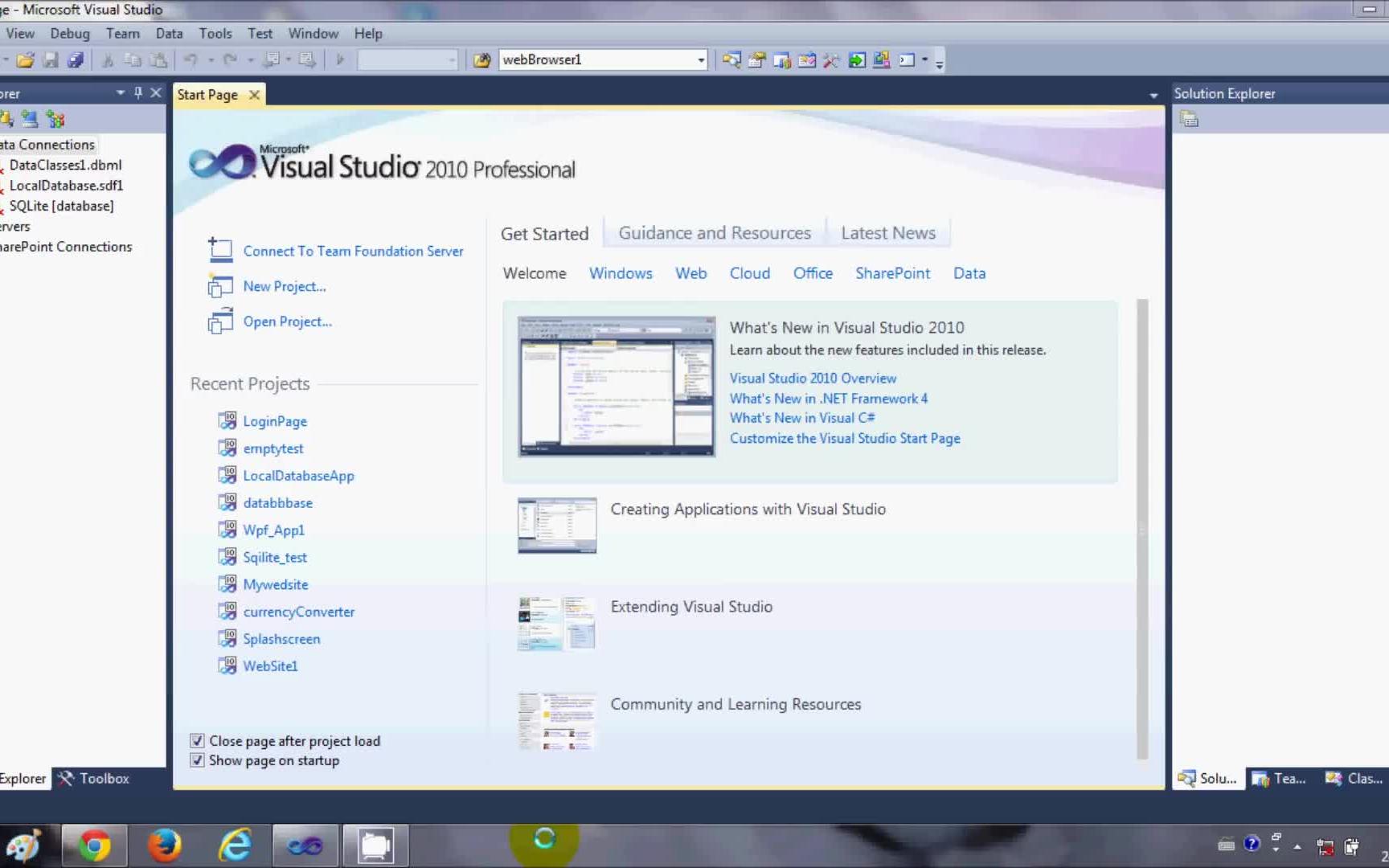Open the Redo history dropdown arrow
Image resolution: width=1389 pixels, height=868 pixels.
click(250, 59)
